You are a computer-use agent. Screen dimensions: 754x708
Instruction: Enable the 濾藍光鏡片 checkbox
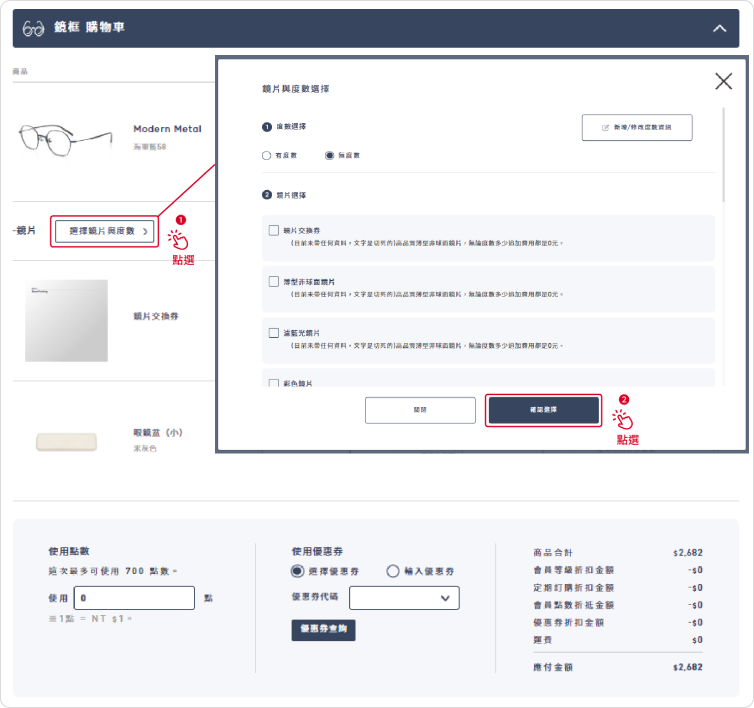[x=274, y=332]
